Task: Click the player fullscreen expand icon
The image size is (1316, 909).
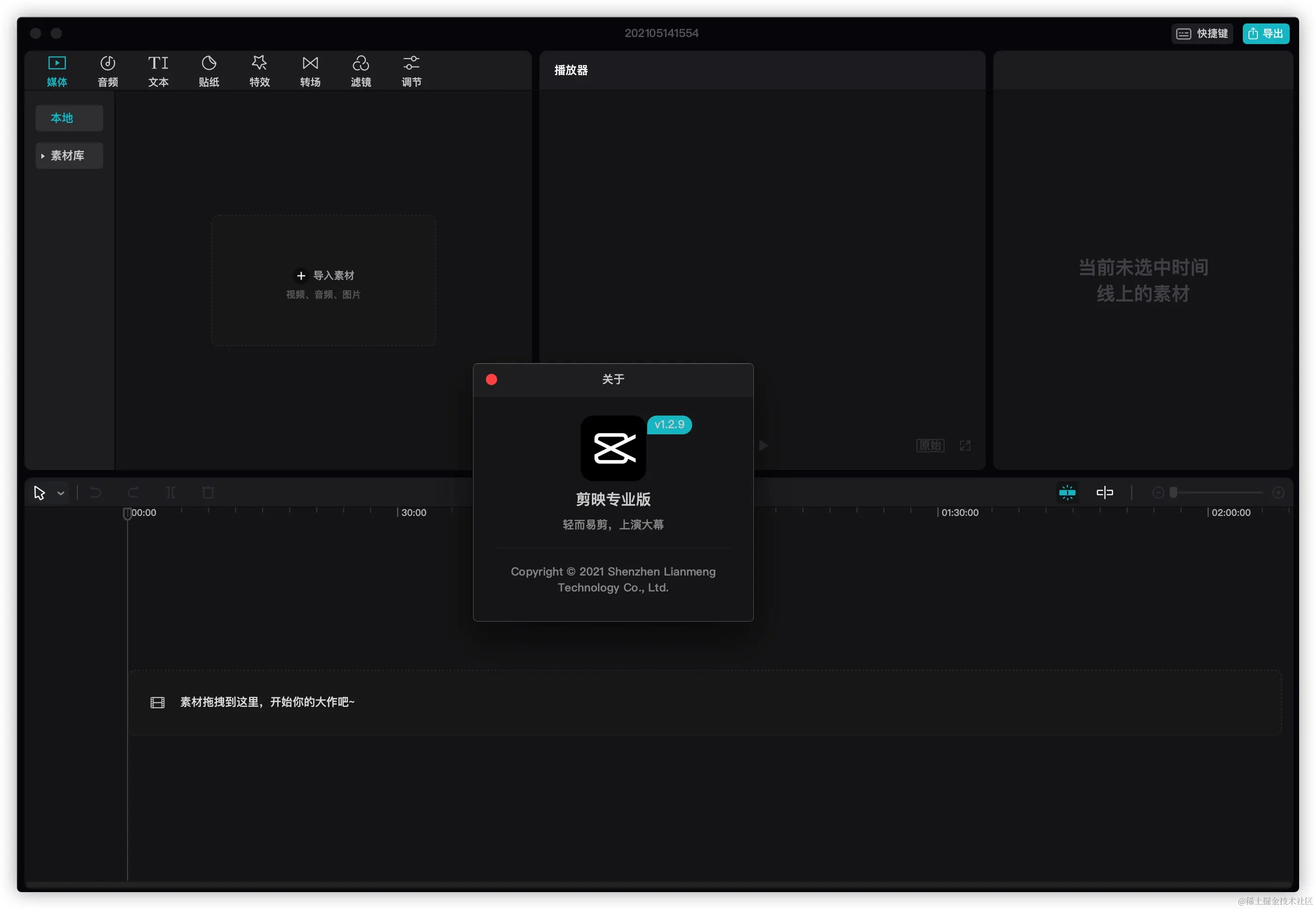Action: tap(965, 446)
